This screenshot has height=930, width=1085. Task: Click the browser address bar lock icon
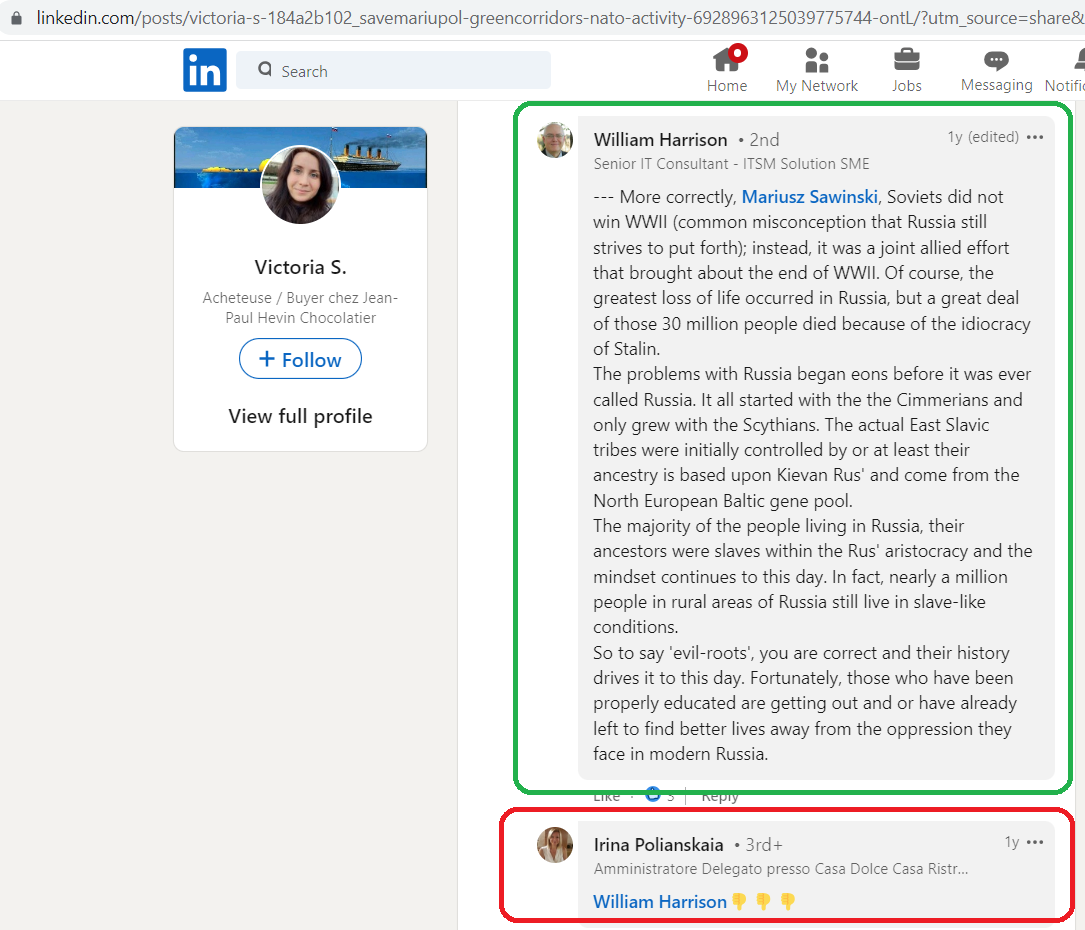(x=16, y=18)
